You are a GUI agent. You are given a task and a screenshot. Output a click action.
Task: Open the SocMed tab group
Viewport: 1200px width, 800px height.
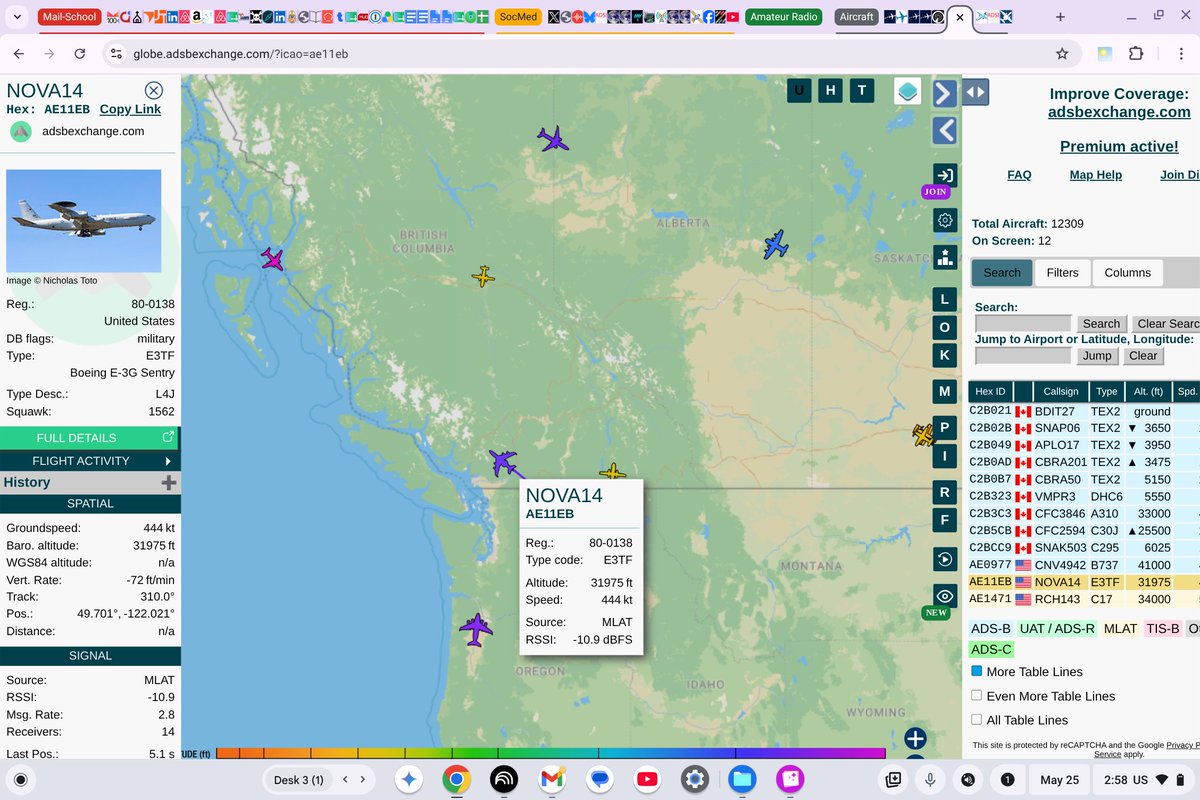pyautogui.click(x=518, y=17)
